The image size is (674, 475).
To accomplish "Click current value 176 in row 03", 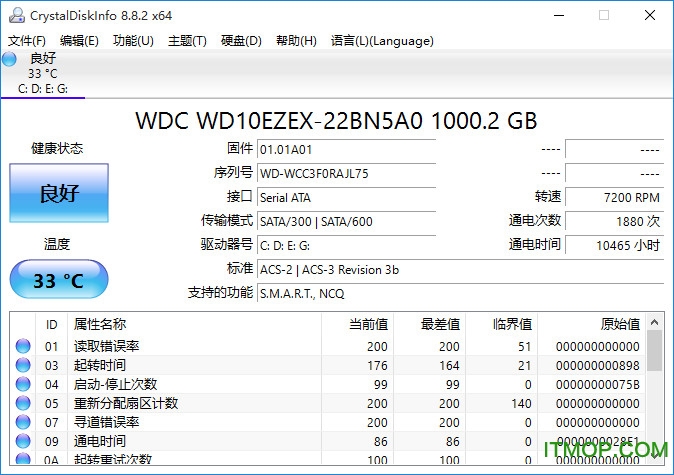I will (377, 365).
